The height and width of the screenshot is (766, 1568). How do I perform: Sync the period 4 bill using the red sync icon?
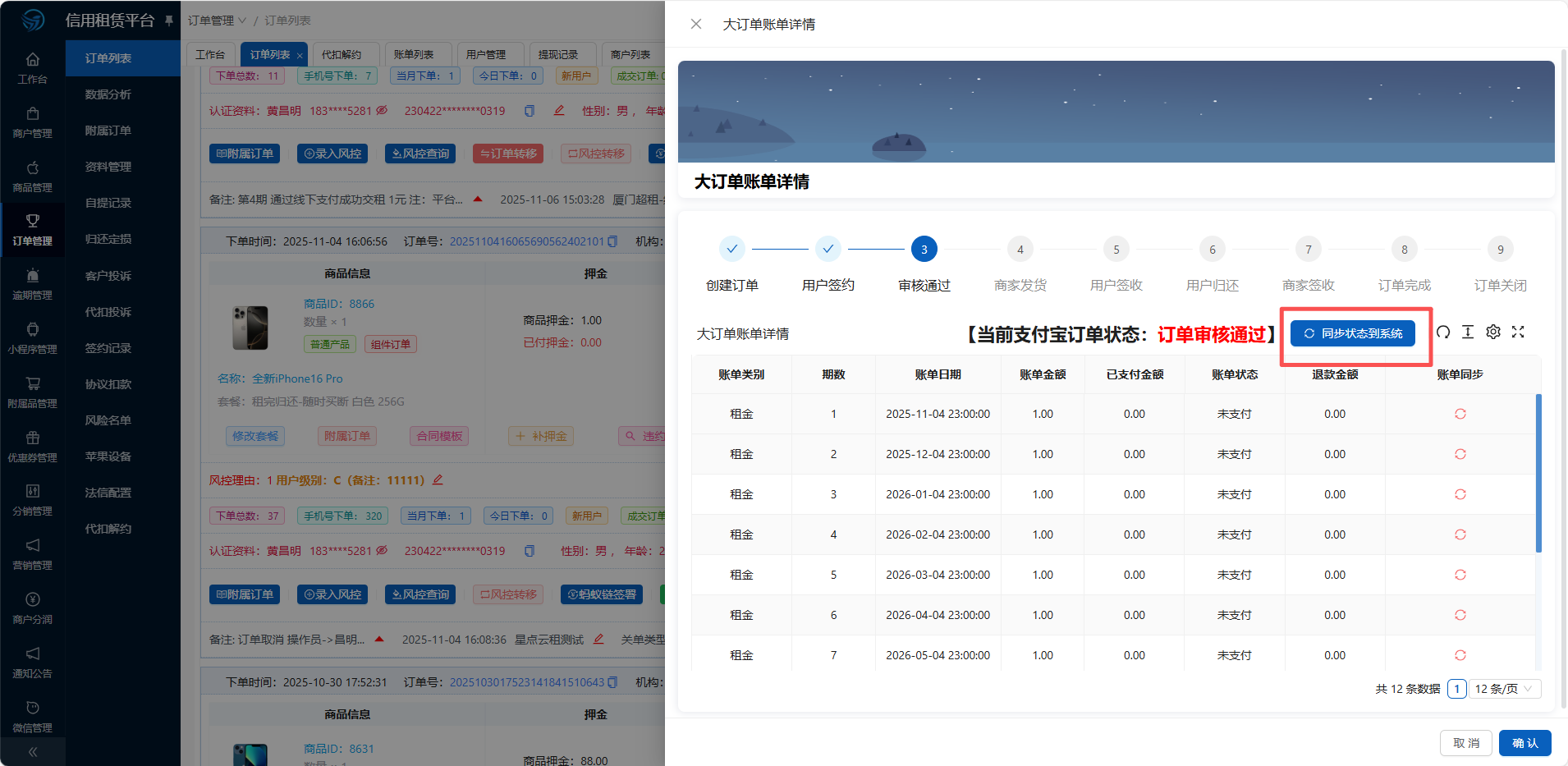(x=1460, y=534)
